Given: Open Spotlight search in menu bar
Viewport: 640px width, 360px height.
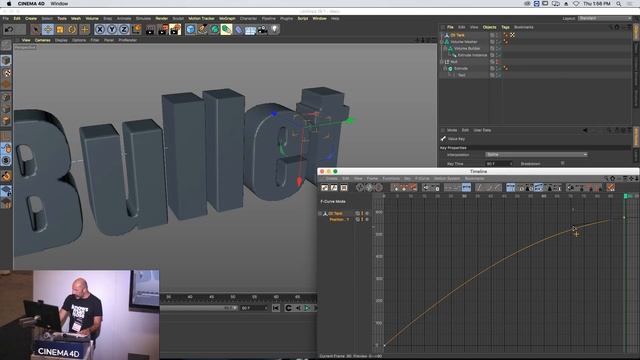Looking at the screenshot, I should [619, 4].
